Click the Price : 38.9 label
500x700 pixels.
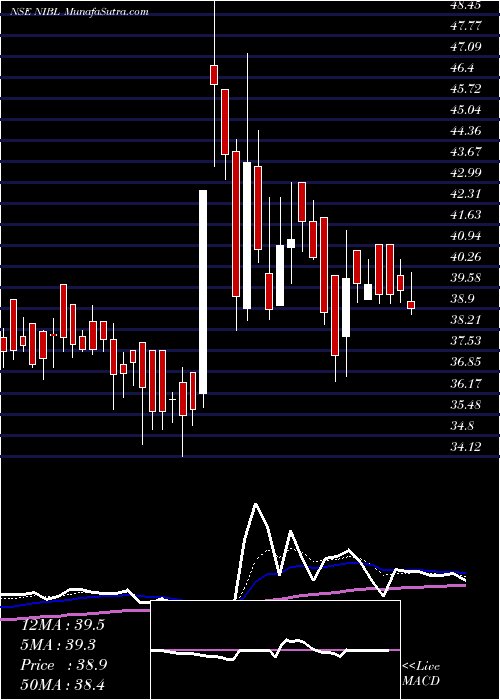click(x=63, y=665)
